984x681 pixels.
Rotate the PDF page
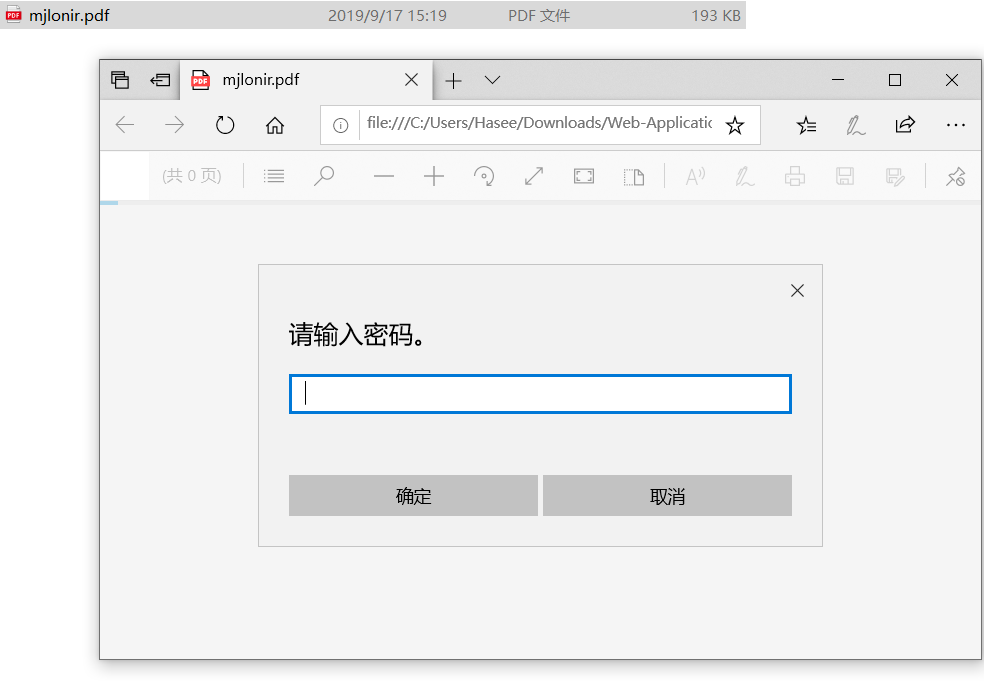coord(484,176)
